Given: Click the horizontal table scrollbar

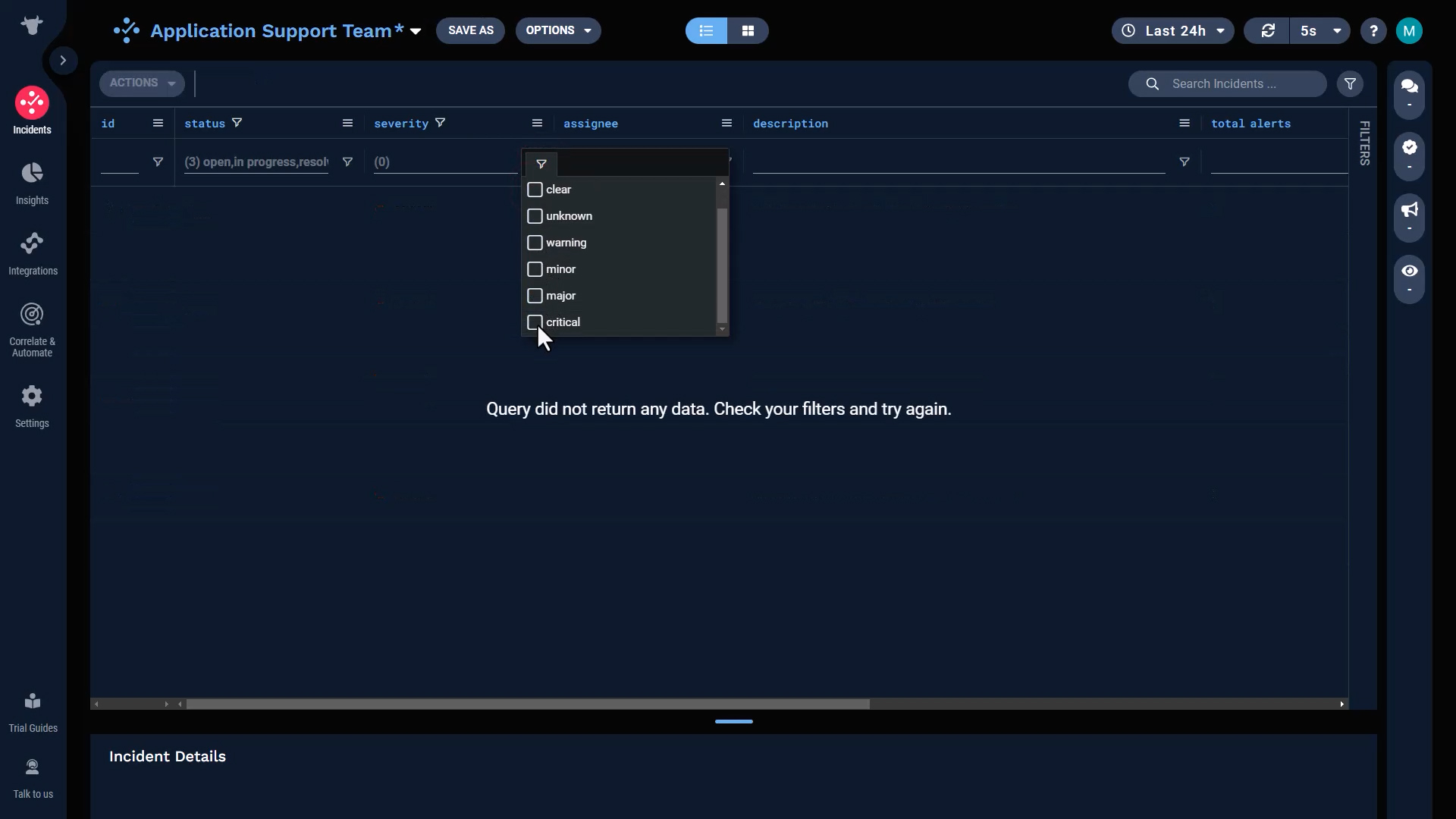Looking at the screenshot, I should 528,704.
